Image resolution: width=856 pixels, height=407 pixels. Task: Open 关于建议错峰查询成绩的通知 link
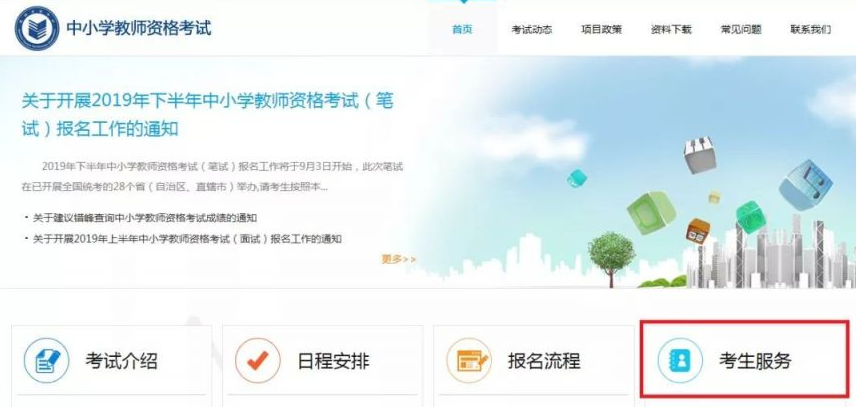click(x=145, y=218)
